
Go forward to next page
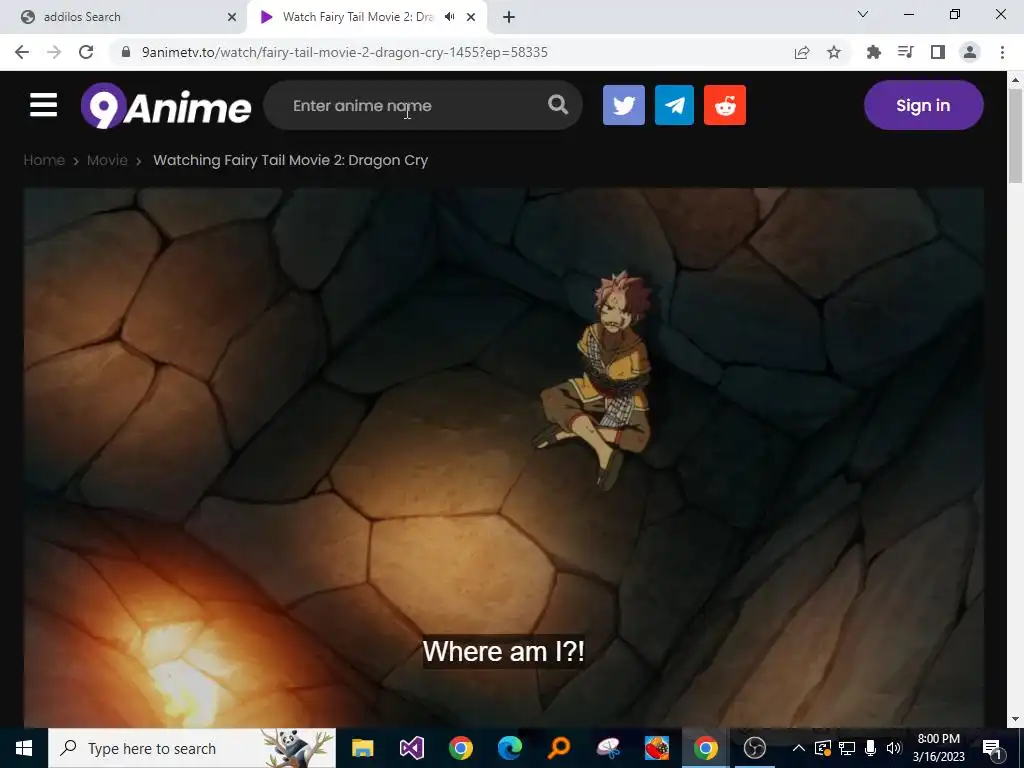coord(54,52)
